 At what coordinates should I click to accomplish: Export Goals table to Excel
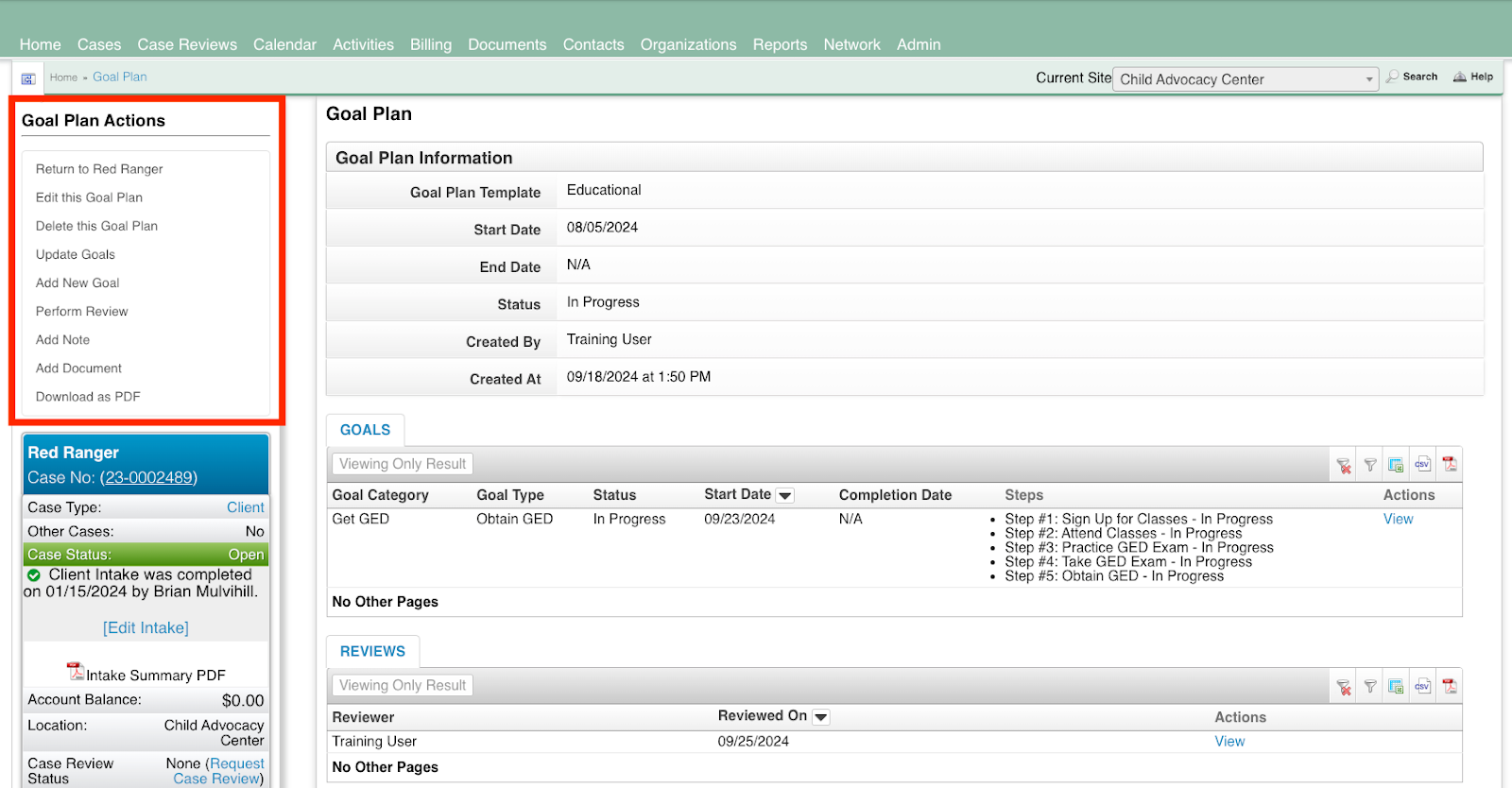pos(1396,465)
